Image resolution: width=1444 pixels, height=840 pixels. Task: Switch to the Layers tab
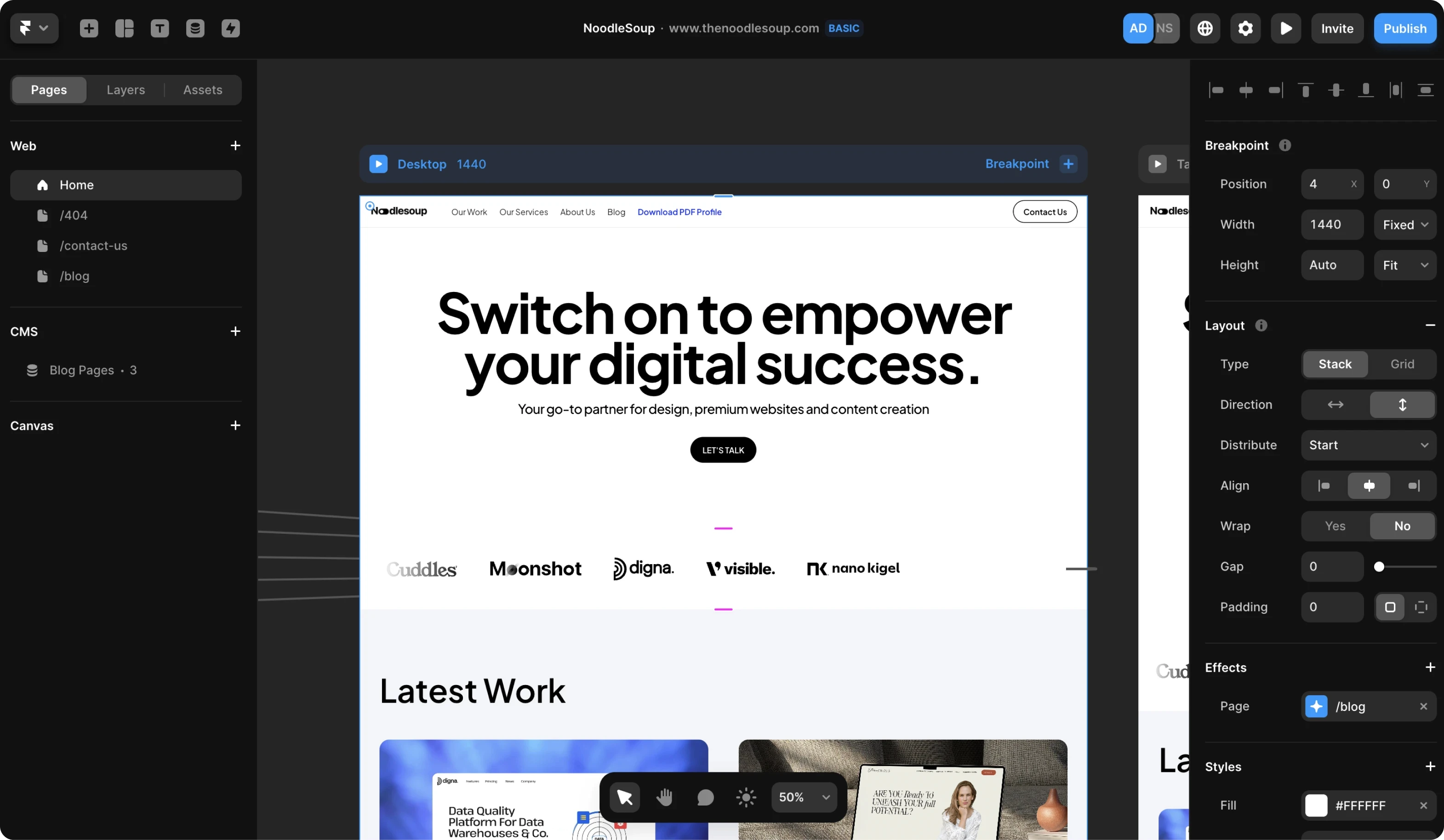tap(126, 90)
